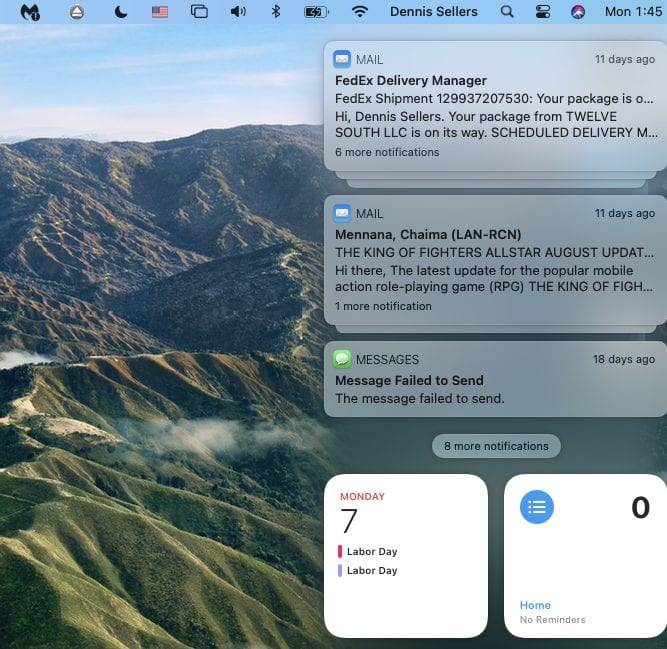Launch Siri from the menu bar
This screenshot has height=649, width=667.
tap(578, 12)
